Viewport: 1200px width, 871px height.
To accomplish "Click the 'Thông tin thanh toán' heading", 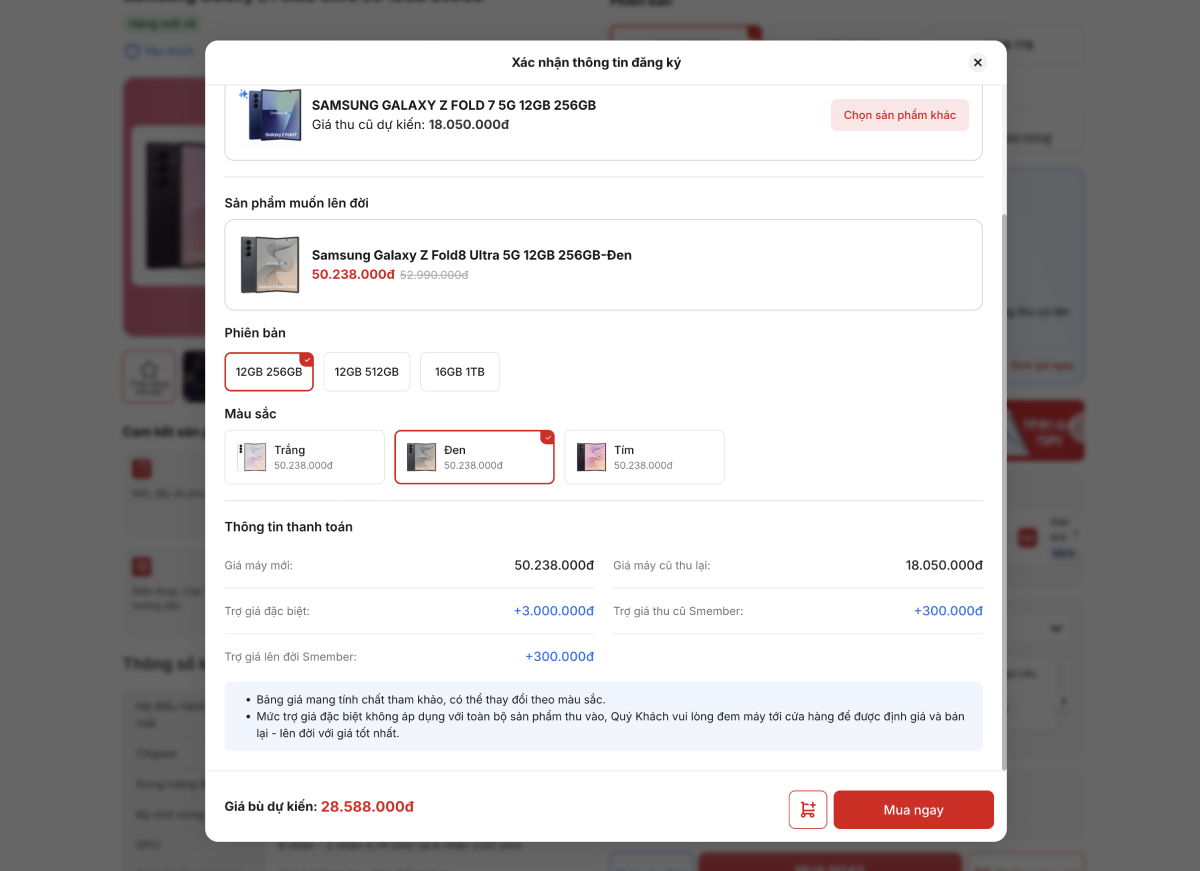I will pos(289,526).
